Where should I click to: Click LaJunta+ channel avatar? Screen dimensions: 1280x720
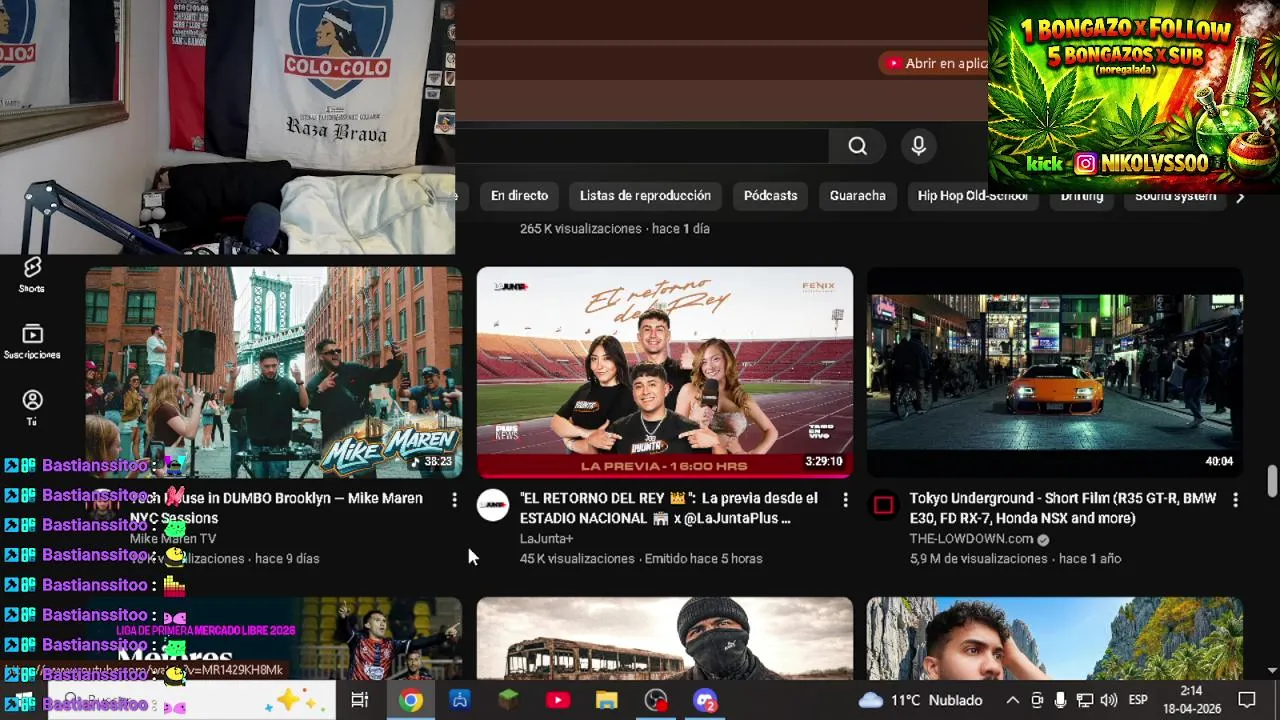493,505
